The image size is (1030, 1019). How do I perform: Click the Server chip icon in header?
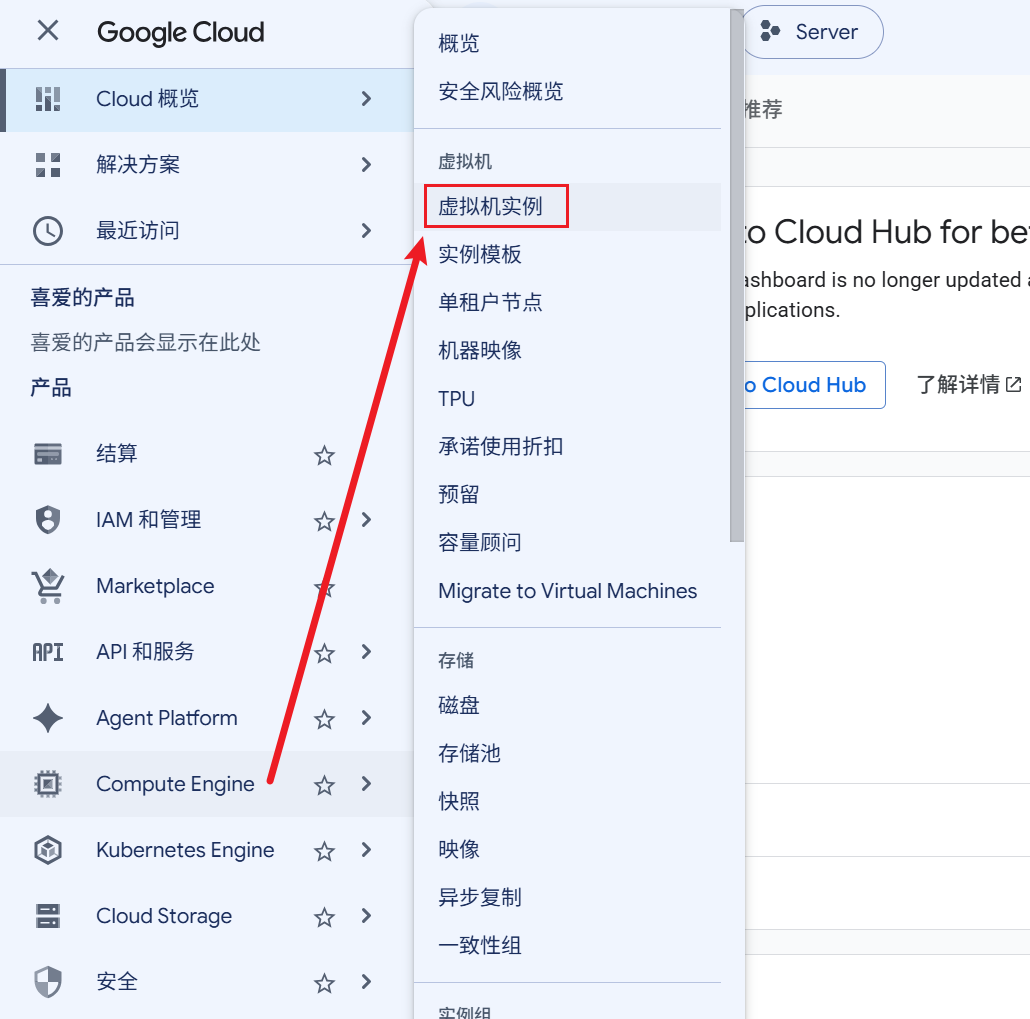point(770,31)
